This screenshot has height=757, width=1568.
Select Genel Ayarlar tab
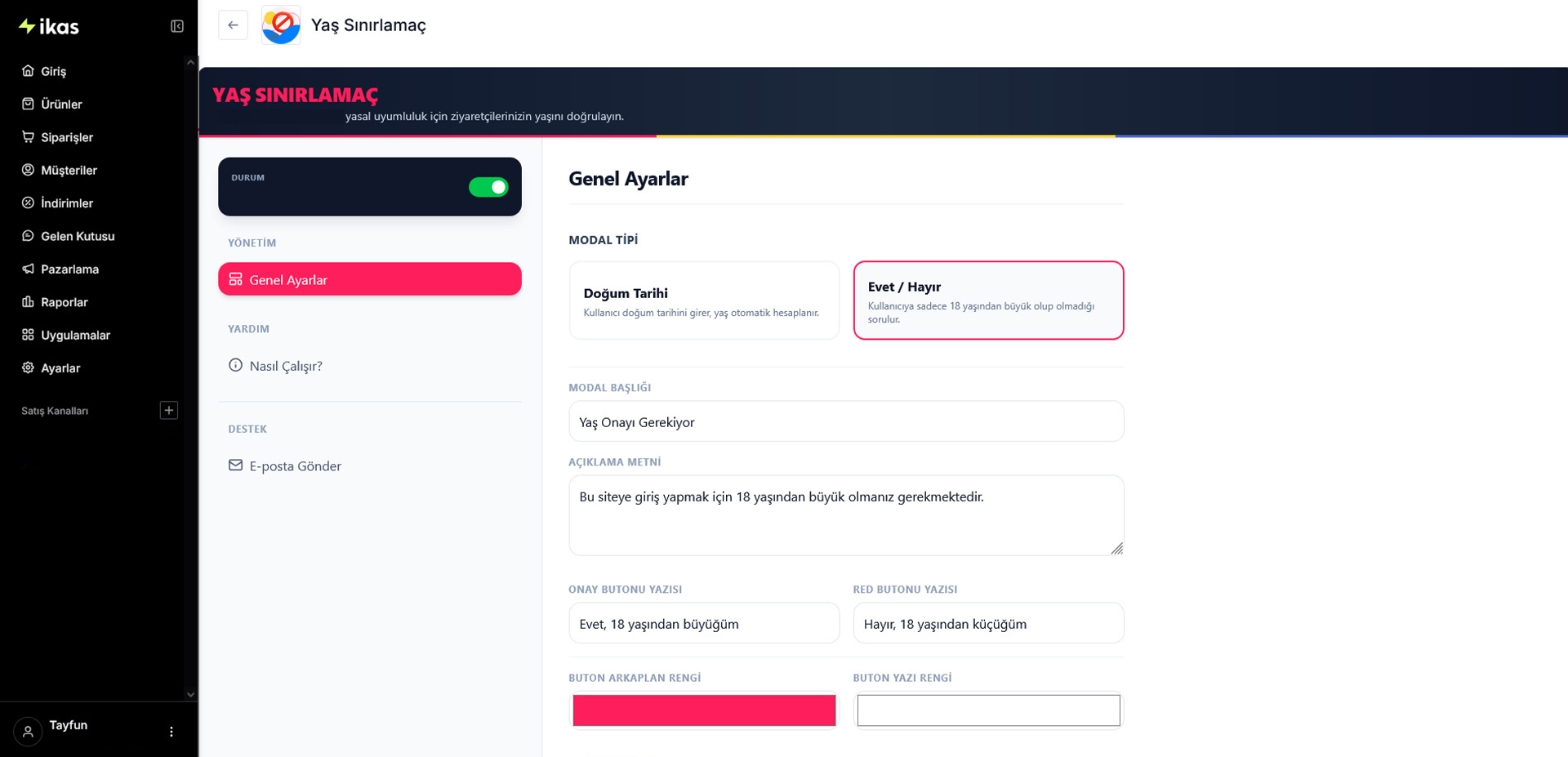click(x=369, y=279)
